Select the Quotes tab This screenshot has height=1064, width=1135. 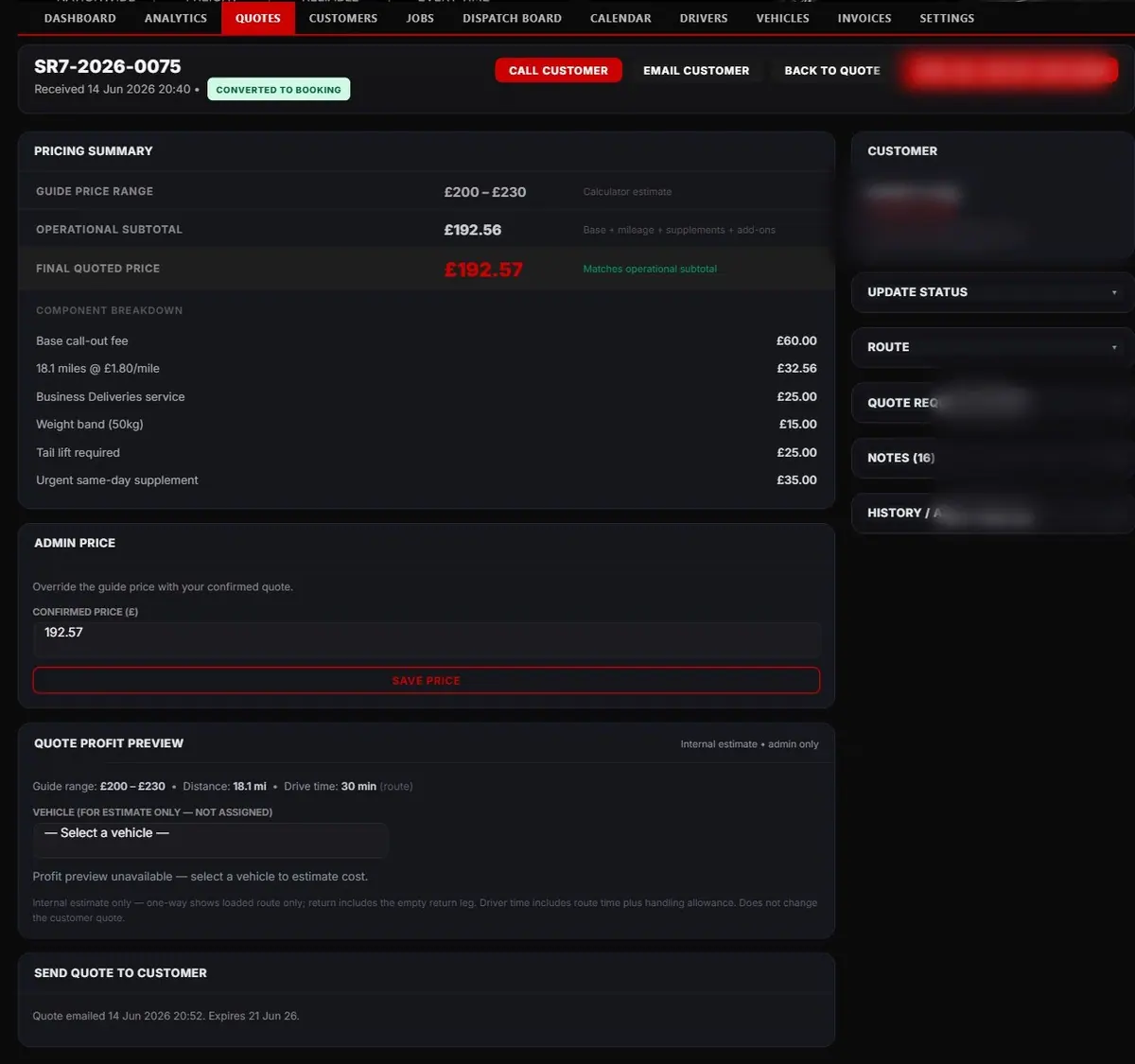[x=258, y=18]
